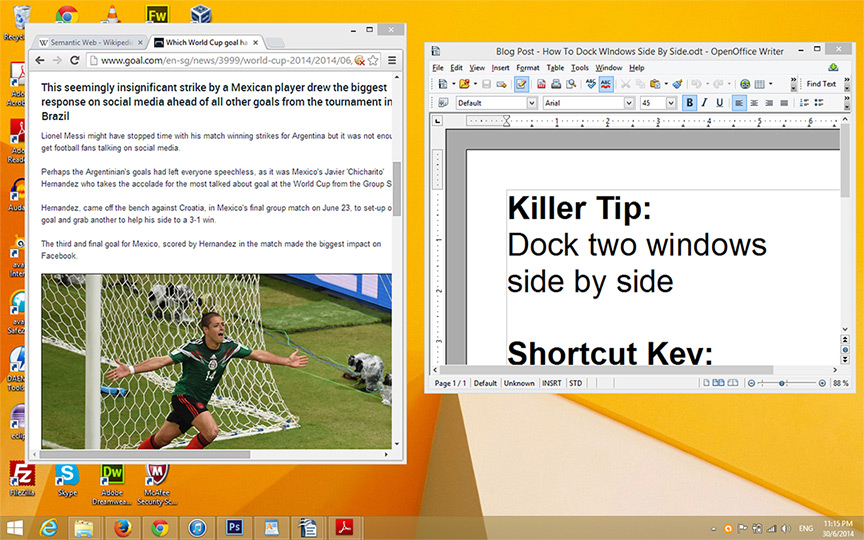Image resolution: width=864 pixels, height=540 pixels.
Task: Click the 88 % zoom value
Action: [840, 383]
